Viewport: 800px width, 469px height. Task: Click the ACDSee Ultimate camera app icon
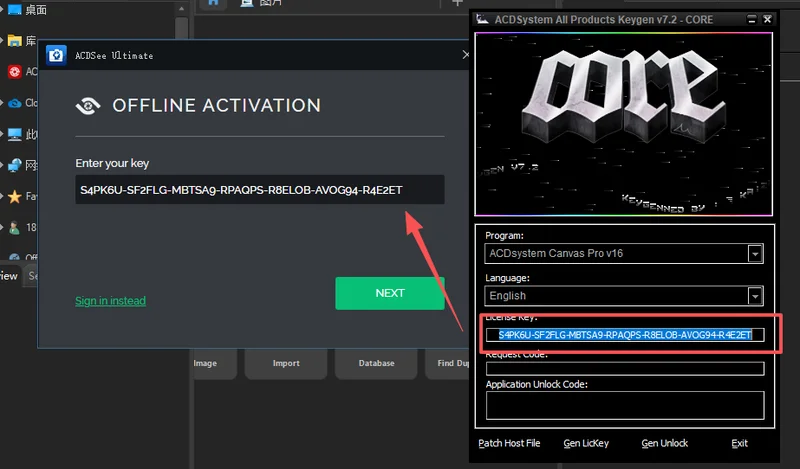[x=56, y=55]
